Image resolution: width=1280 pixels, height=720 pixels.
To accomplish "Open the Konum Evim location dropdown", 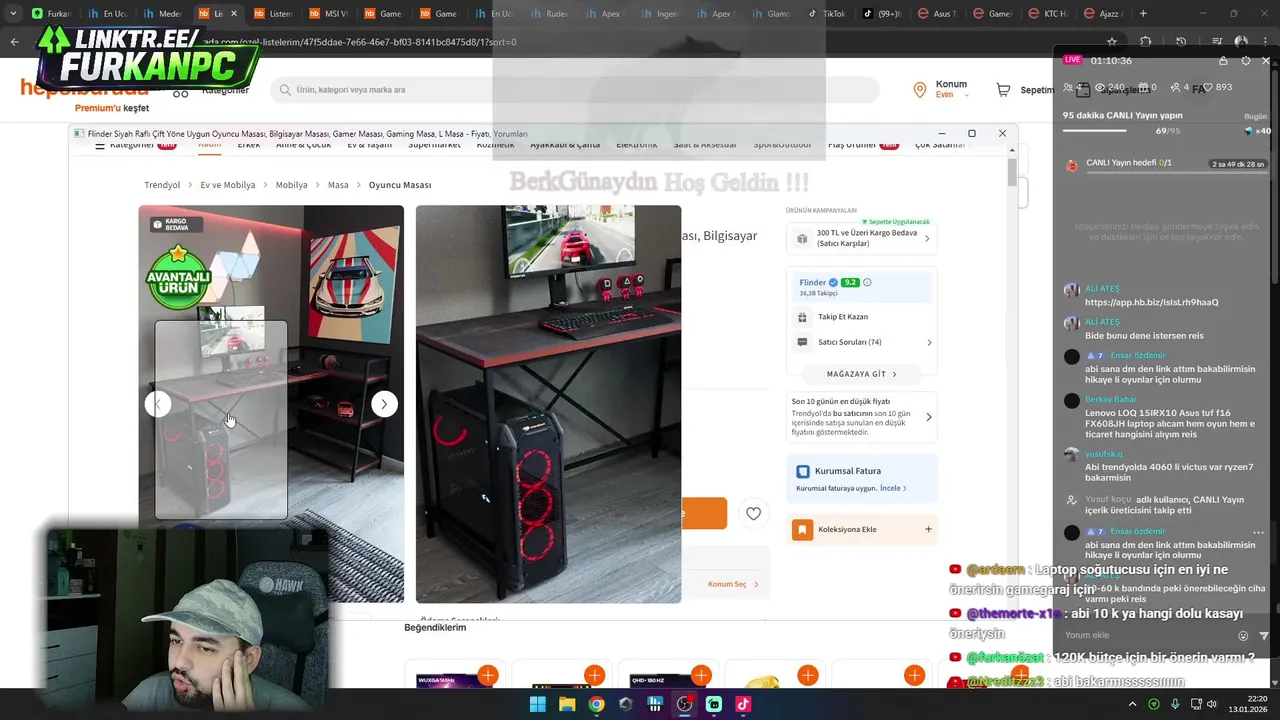I will (x=941, y=89).
